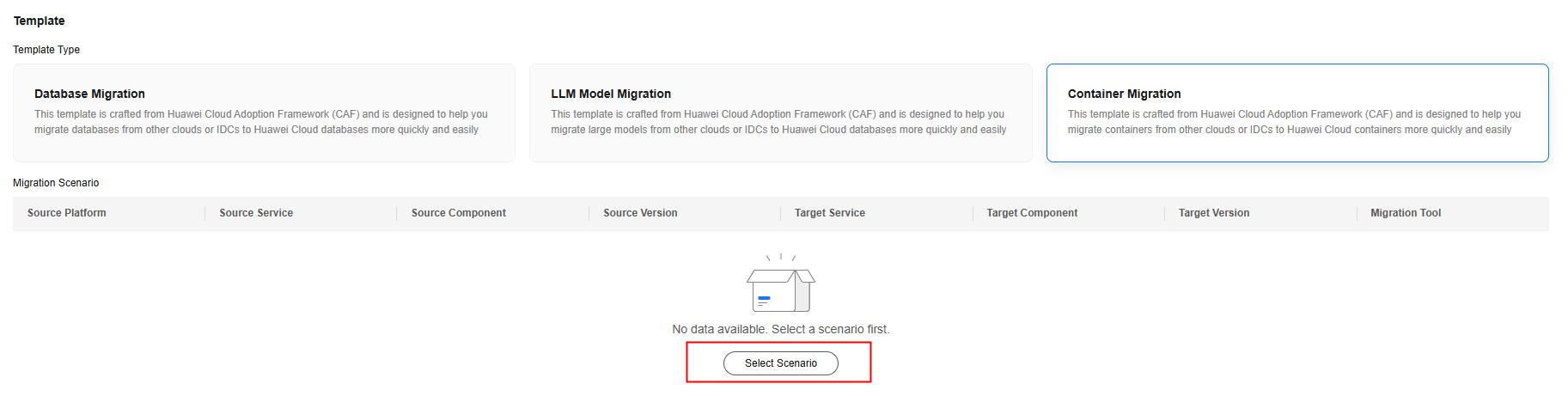Click the Source Version column header

[x=640, y=213]
